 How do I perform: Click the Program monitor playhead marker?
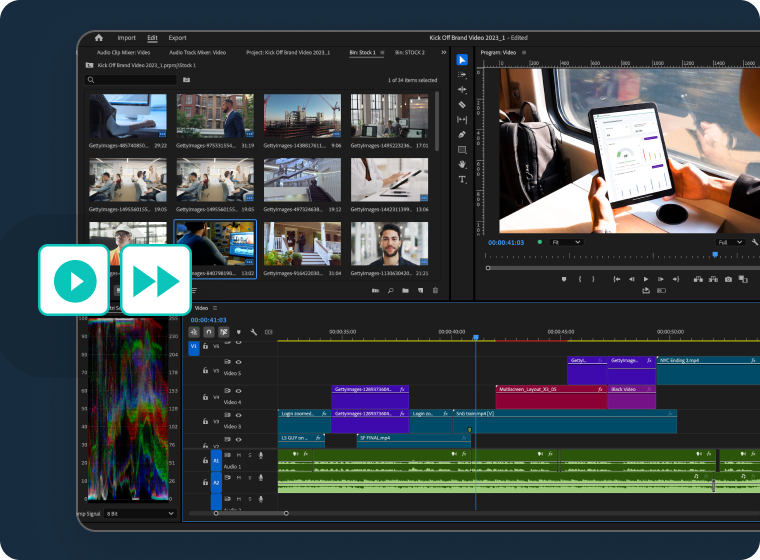pyautogui.click(x=715, y=254)
